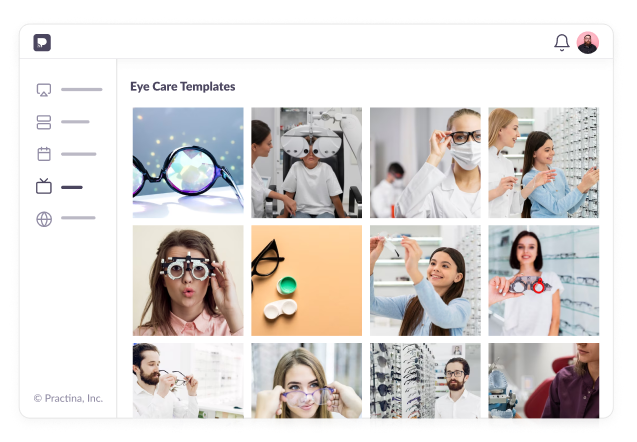
Task: Select the colorful glasses template thumbnail
Action: coord(188,162)
